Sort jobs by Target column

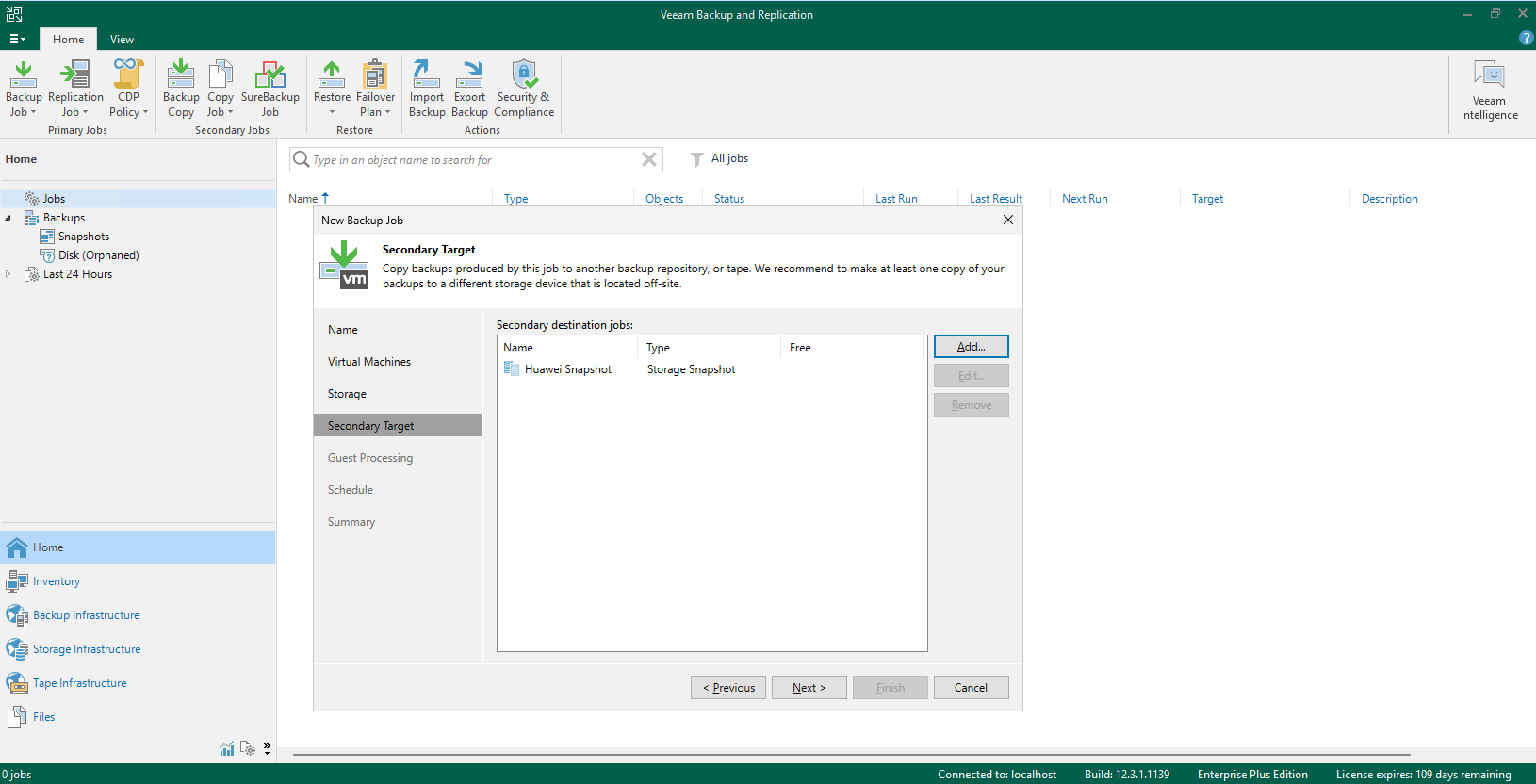tap(1207, 199)
